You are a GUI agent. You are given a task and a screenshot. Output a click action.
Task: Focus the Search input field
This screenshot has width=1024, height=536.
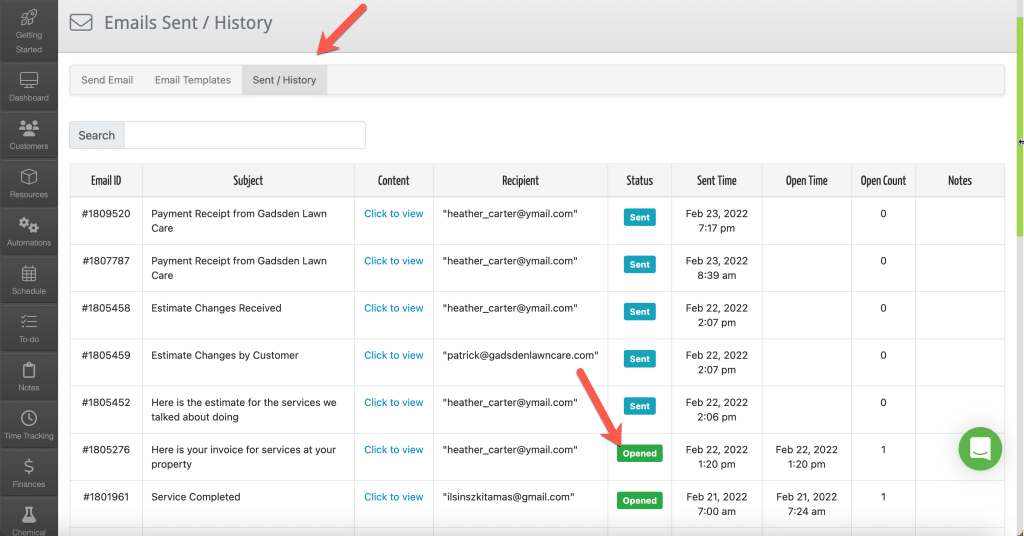[x=245, y=135]
